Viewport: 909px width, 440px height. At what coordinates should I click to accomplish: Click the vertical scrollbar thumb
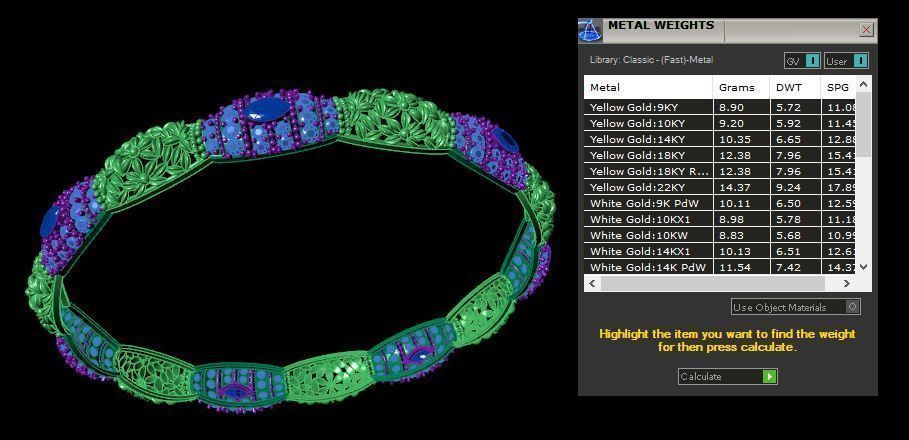coord(863,124)
